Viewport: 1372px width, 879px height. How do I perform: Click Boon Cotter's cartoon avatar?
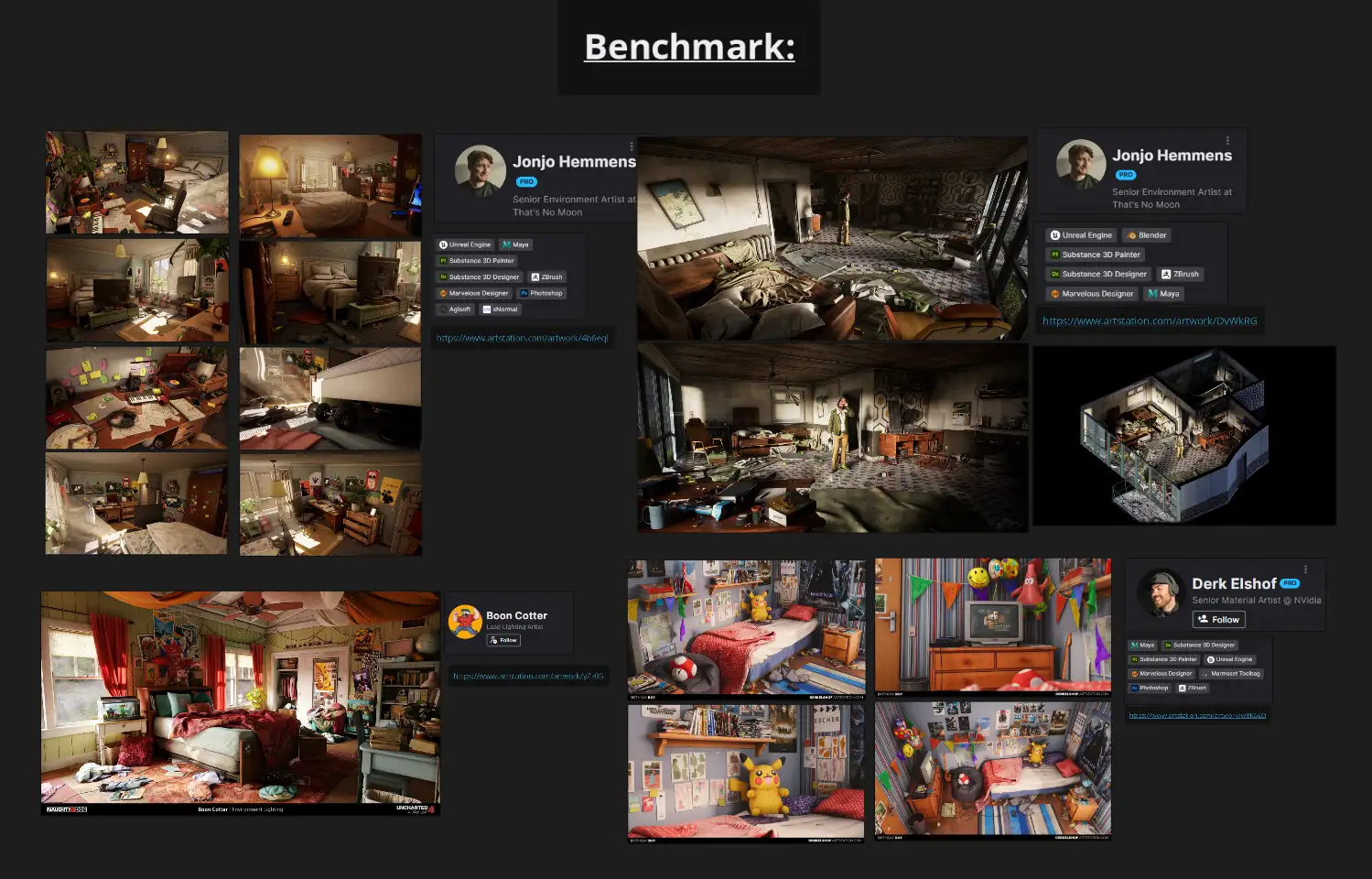[465, 622]
